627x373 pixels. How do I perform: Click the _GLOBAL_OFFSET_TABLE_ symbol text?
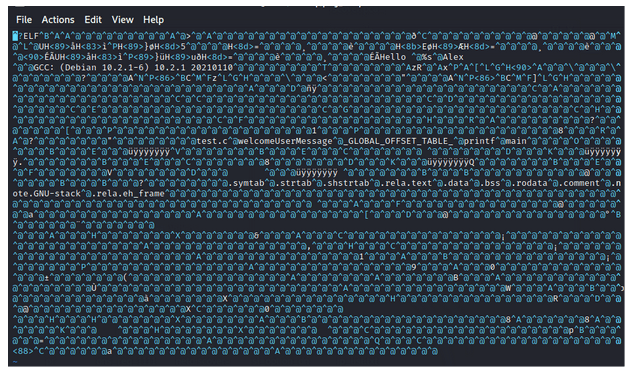[398, 141]
